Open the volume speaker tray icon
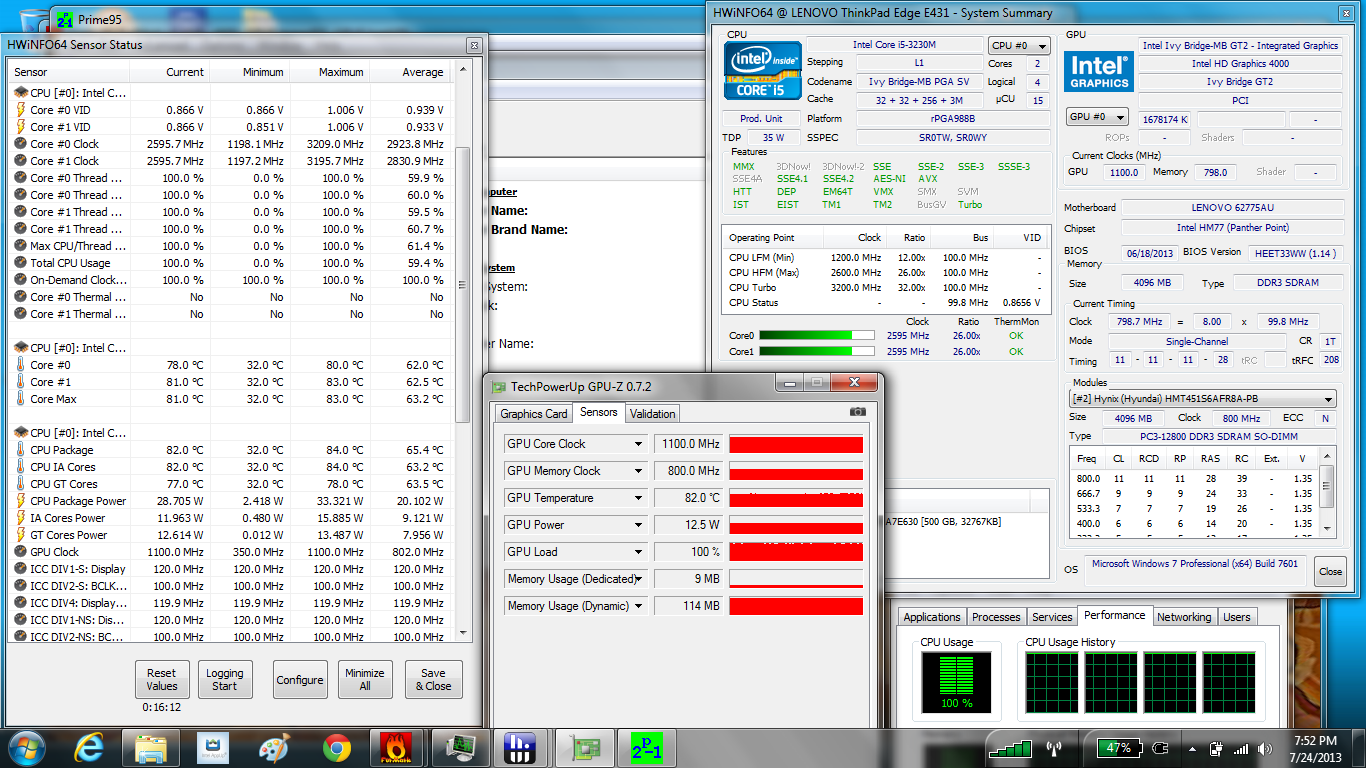Screen dimensions: 1366x768 pos(1263,748)
